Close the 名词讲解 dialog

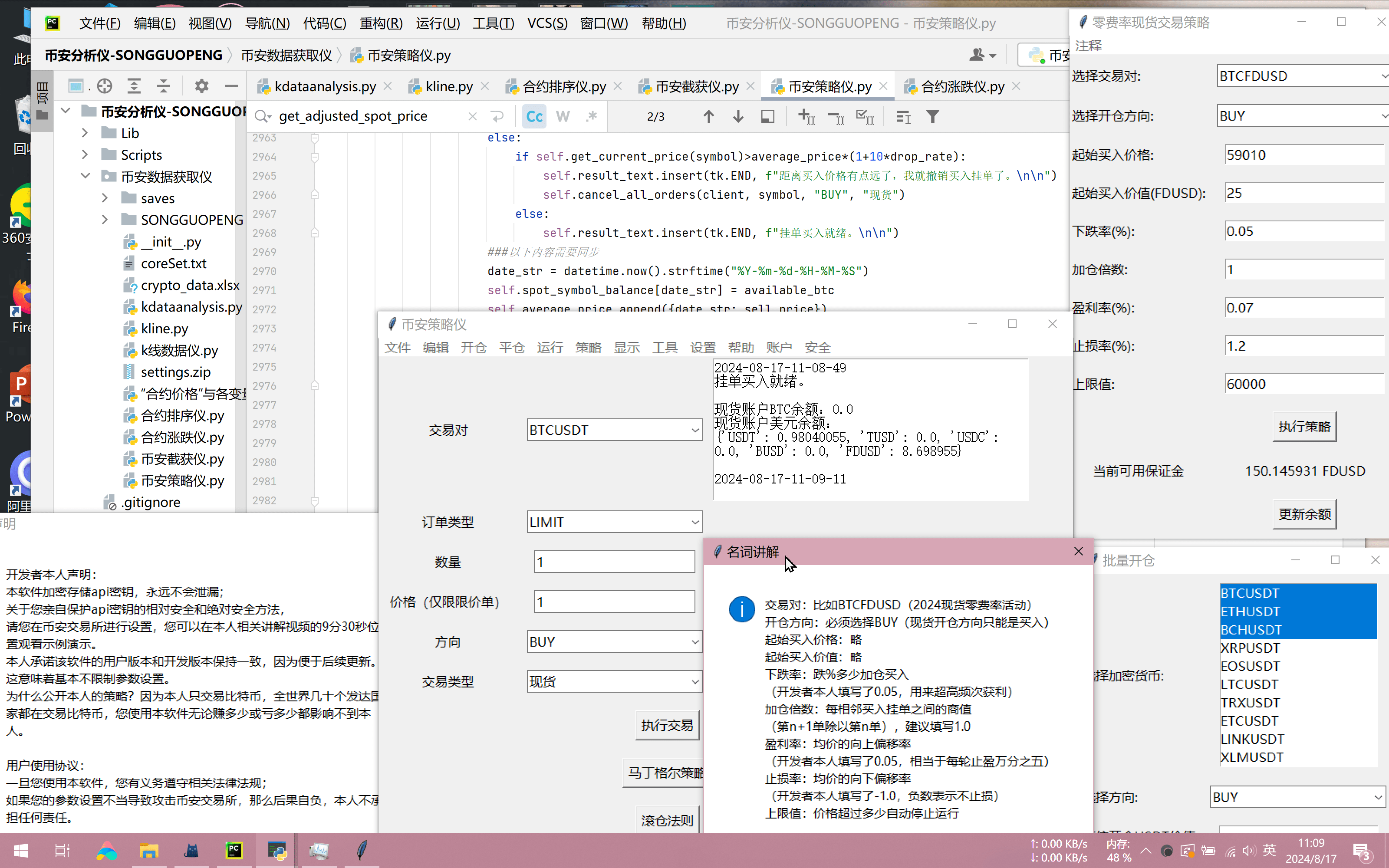(1079, 551)
